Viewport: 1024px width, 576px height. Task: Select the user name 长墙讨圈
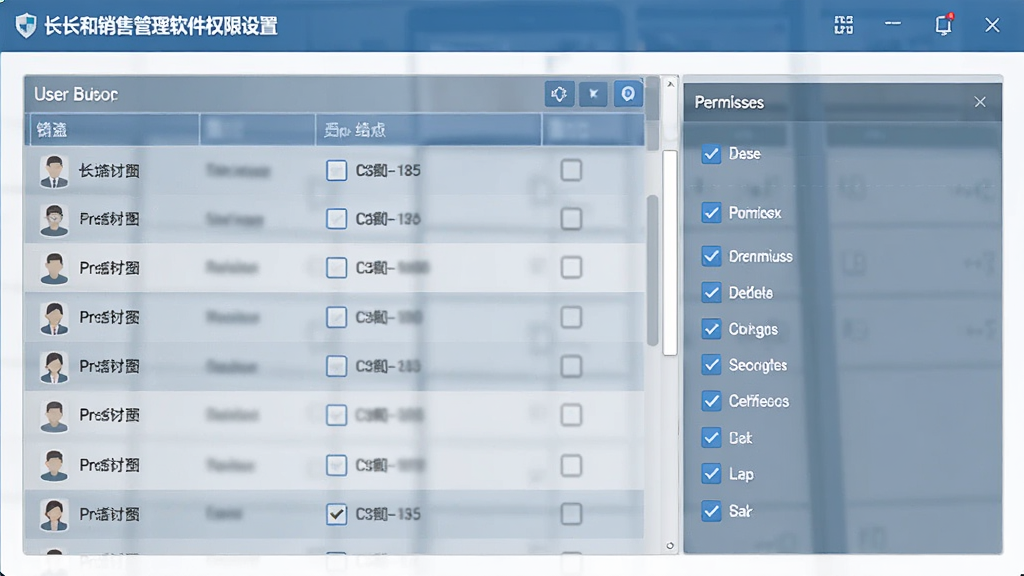(109, 171)
